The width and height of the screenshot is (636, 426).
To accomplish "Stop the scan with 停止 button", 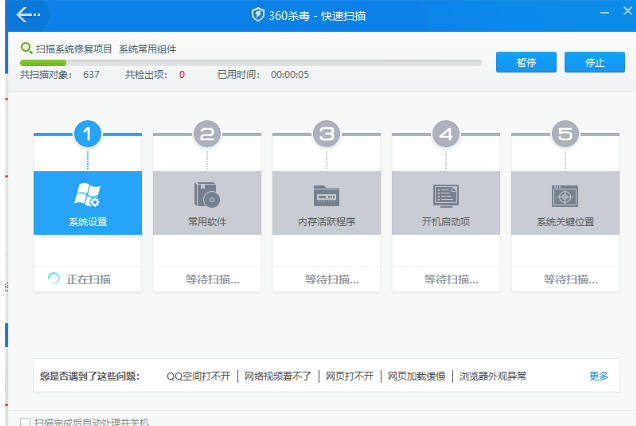I will click(x=595, y=62).
